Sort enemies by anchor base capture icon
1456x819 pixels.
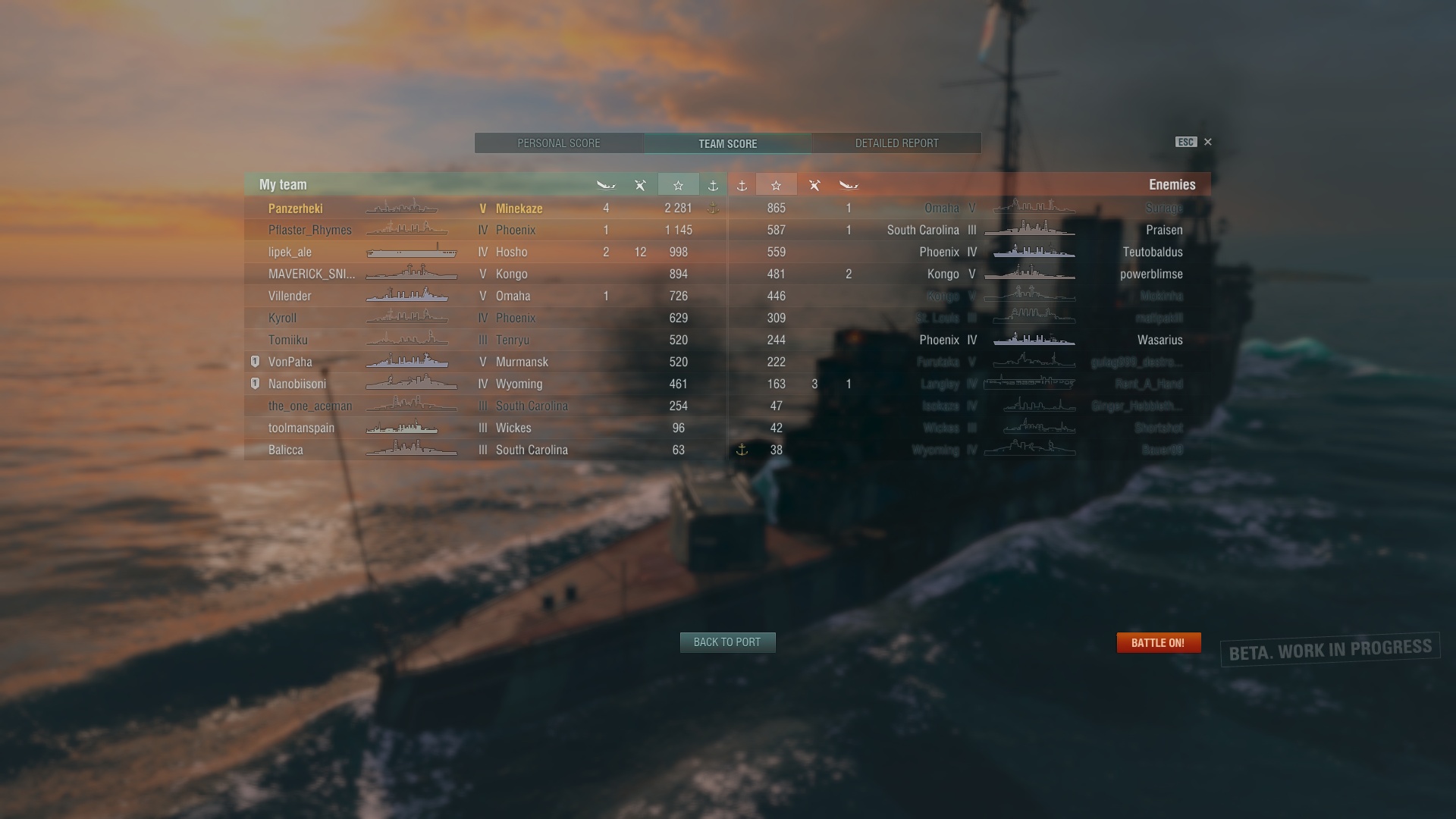(x=742, y=185)
